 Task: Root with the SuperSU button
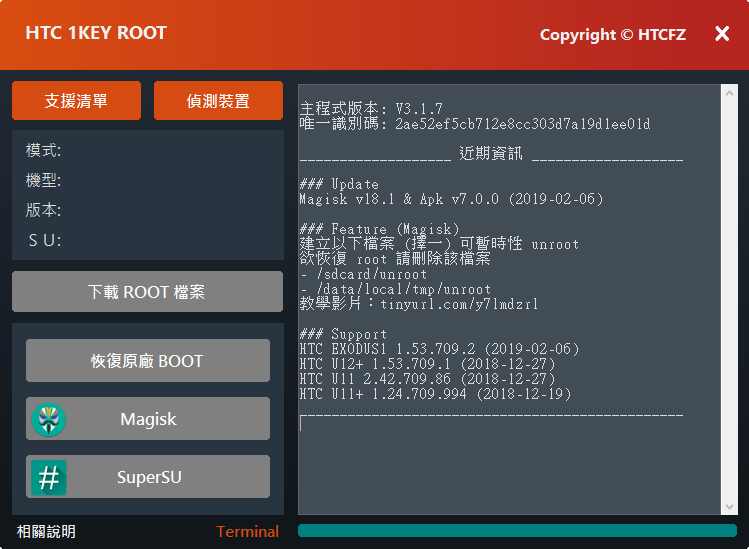tap(148, 477)
